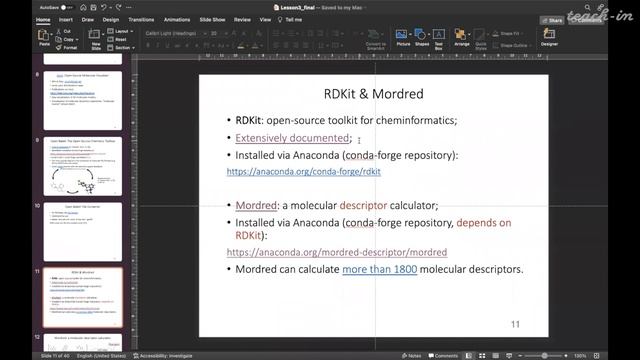Click the Cut scissors icon
Image resolution: width=640 pixels, height=360 pixels.
(x=58, y=31)
